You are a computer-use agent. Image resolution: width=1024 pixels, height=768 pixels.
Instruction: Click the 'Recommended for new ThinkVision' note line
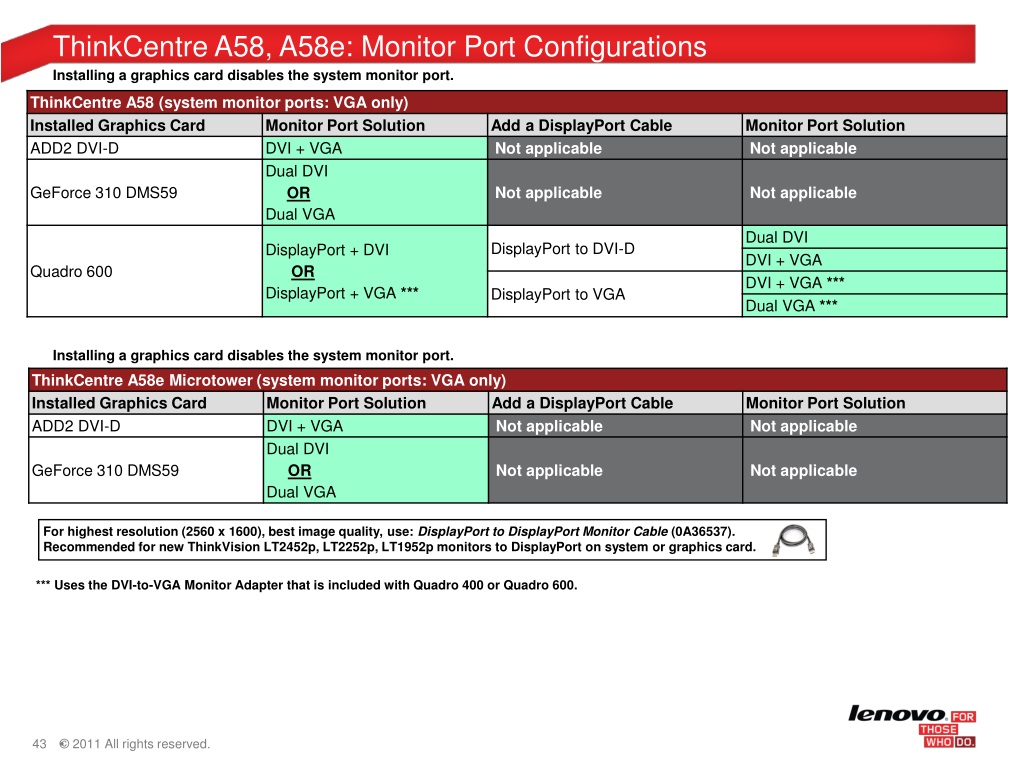(399, 547)
